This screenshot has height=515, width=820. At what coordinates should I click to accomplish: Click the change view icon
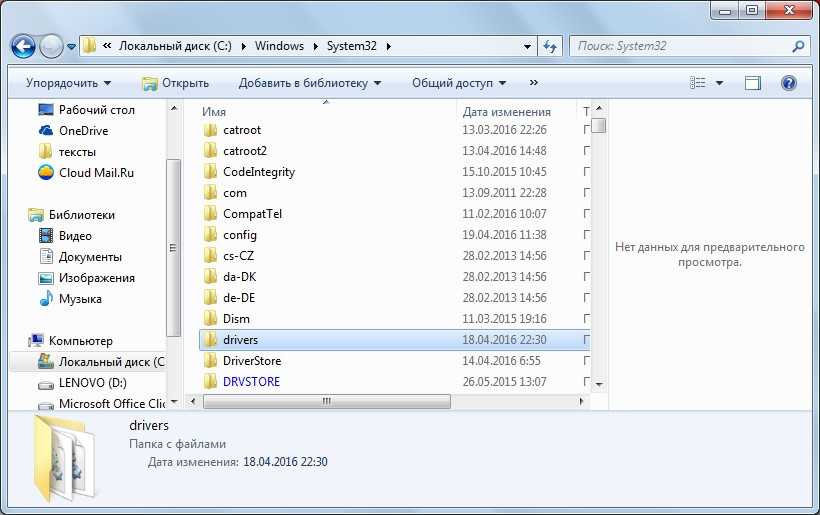(700, 83)
